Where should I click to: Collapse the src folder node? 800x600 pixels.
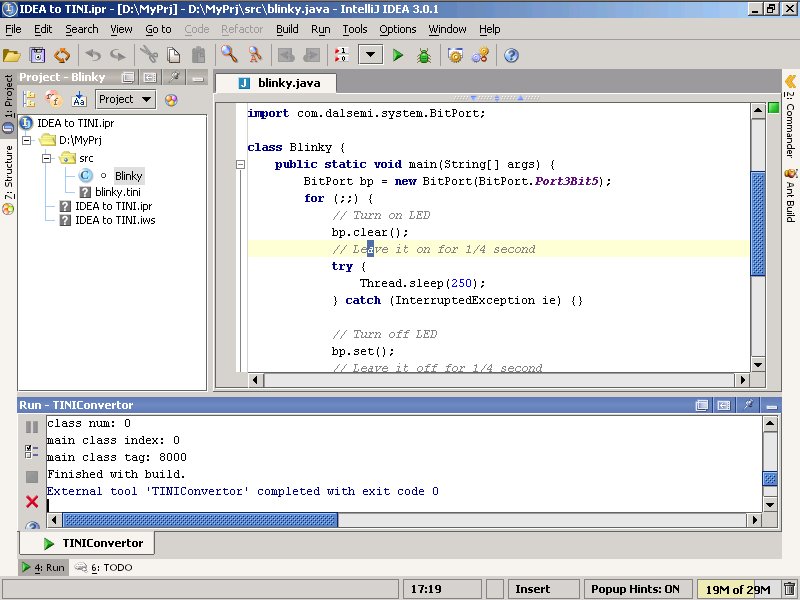[46, 158]
